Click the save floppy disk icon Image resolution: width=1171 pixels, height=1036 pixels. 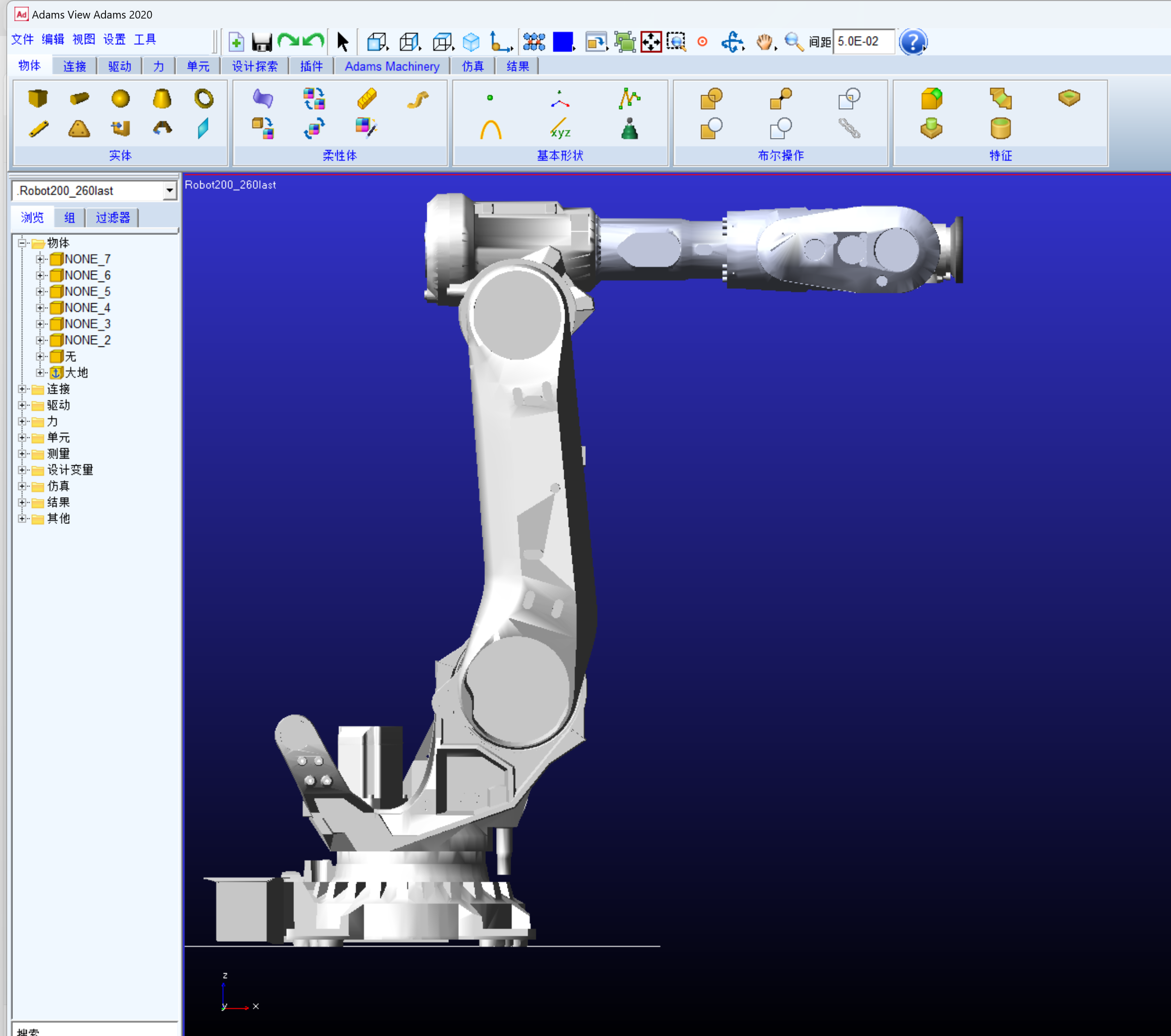point(262,42)
